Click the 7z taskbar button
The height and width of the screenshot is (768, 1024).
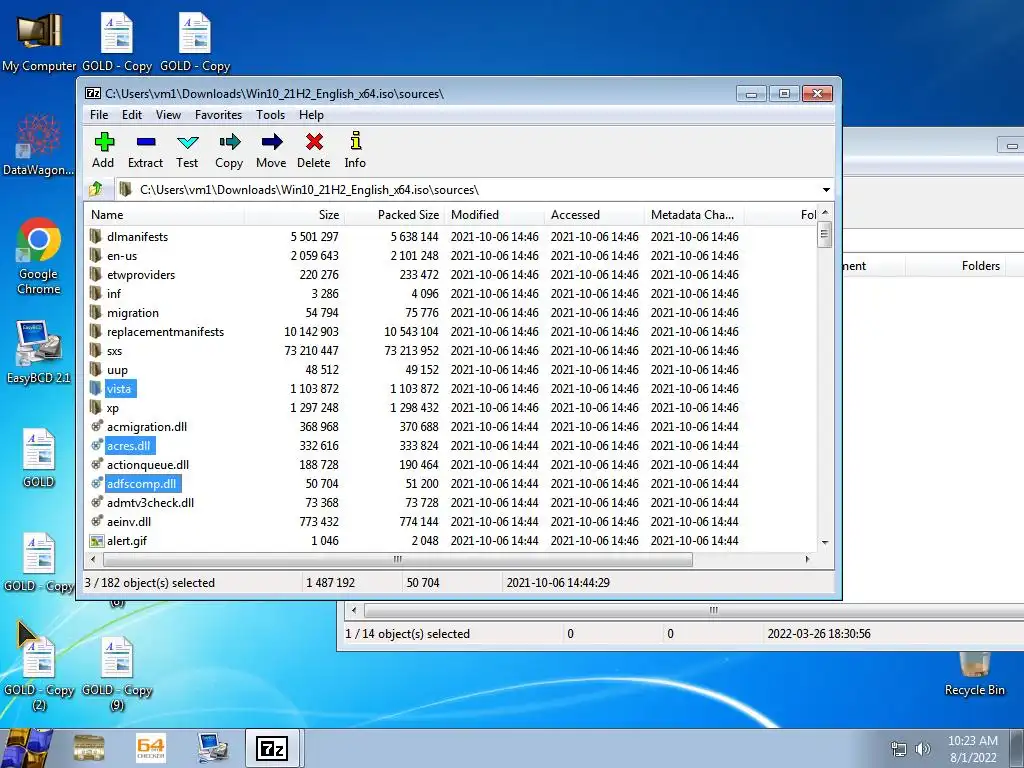(x=273, y=748)
